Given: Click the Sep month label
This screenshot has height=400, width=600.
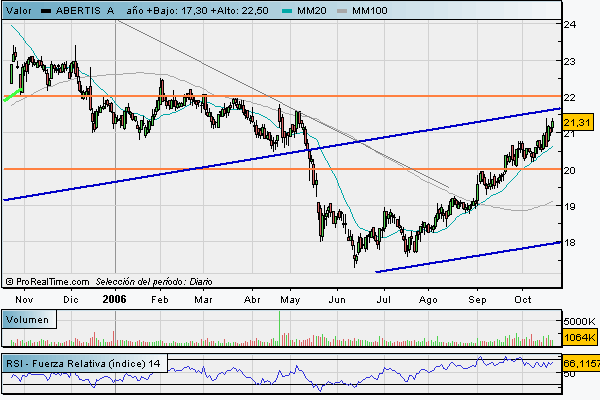Looking at the screenshot, I should point(477,300).
